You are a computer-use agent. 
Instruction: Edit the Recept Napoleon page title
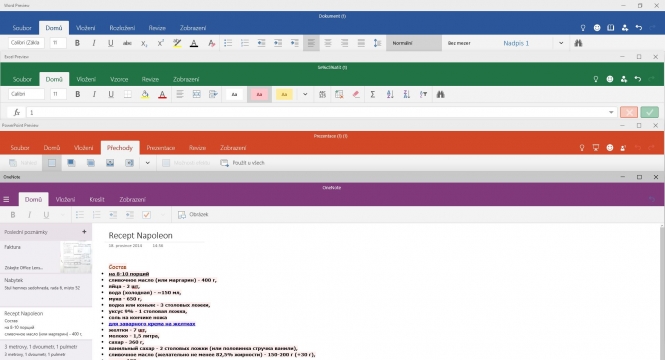pyautogui.click(x=140, y=235)
